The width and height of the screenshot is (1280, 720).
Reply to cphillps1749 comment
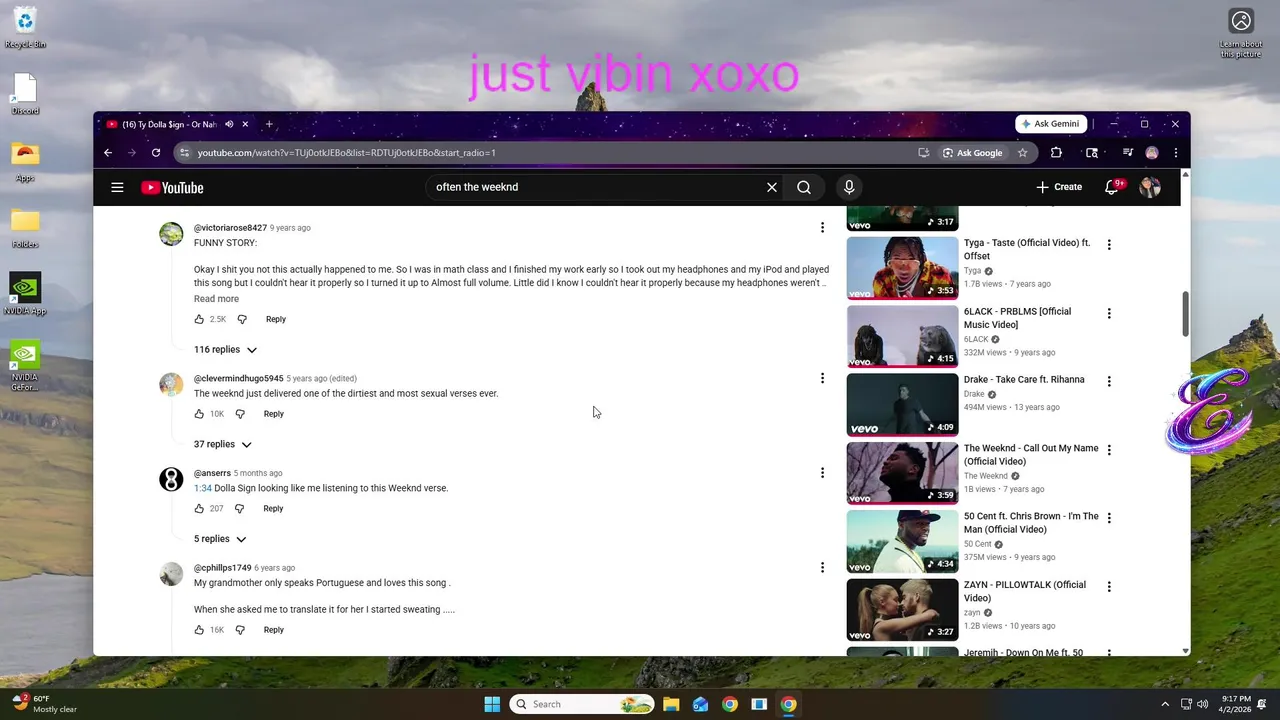click(274, 630)
